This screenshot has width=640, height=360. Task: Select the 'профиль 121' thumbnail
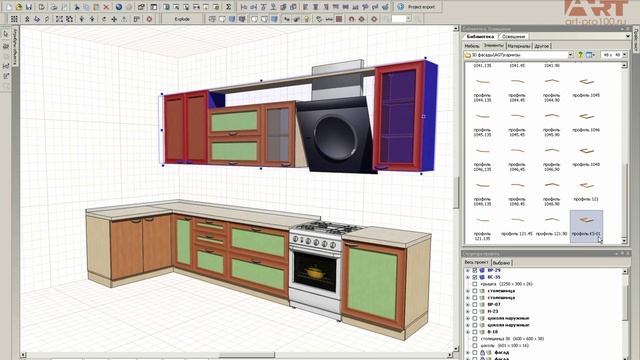pyautogui.click(x=586, y=191)
